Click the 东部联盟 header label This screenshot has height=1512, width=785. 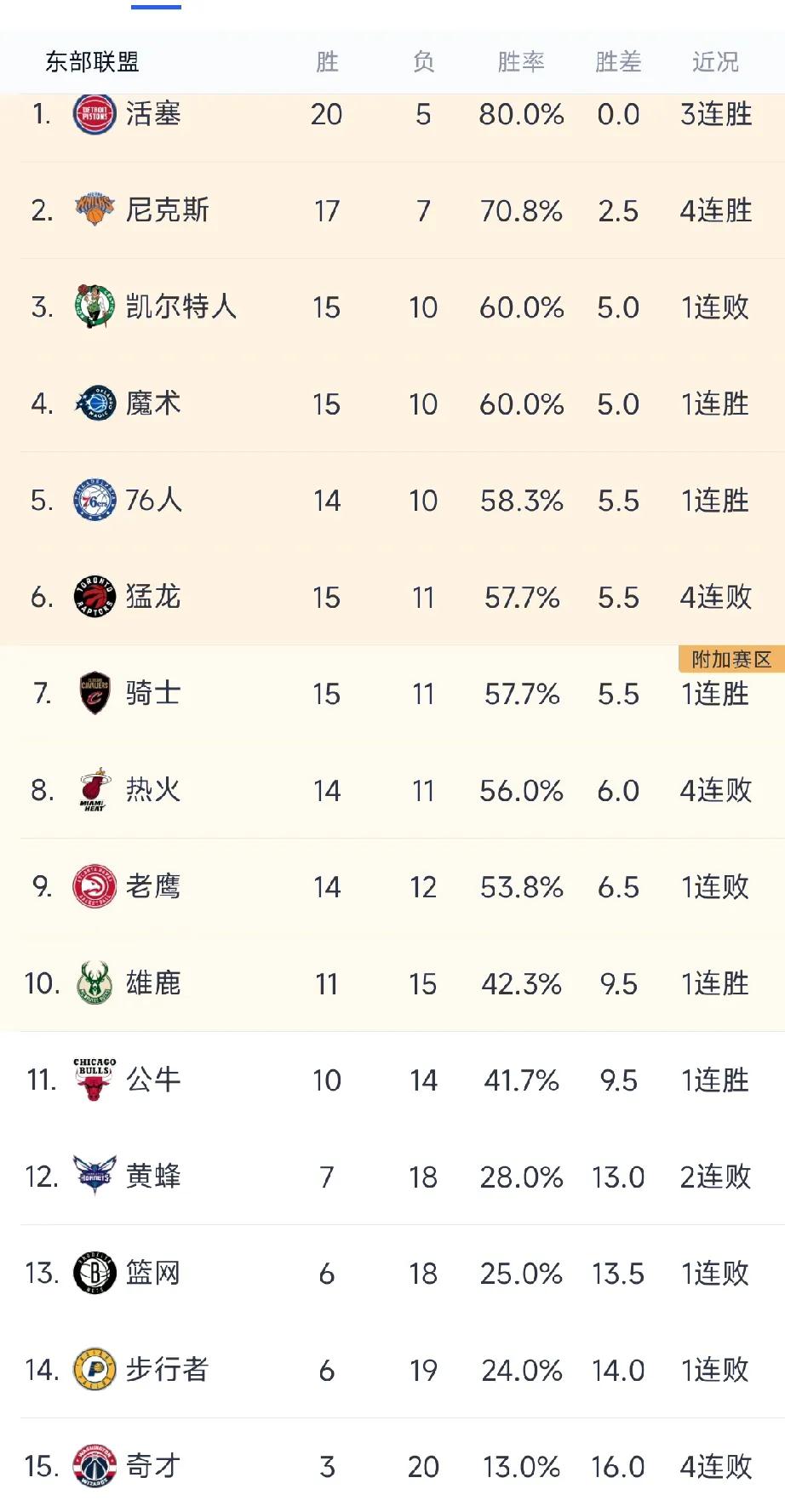pos(92,62)
